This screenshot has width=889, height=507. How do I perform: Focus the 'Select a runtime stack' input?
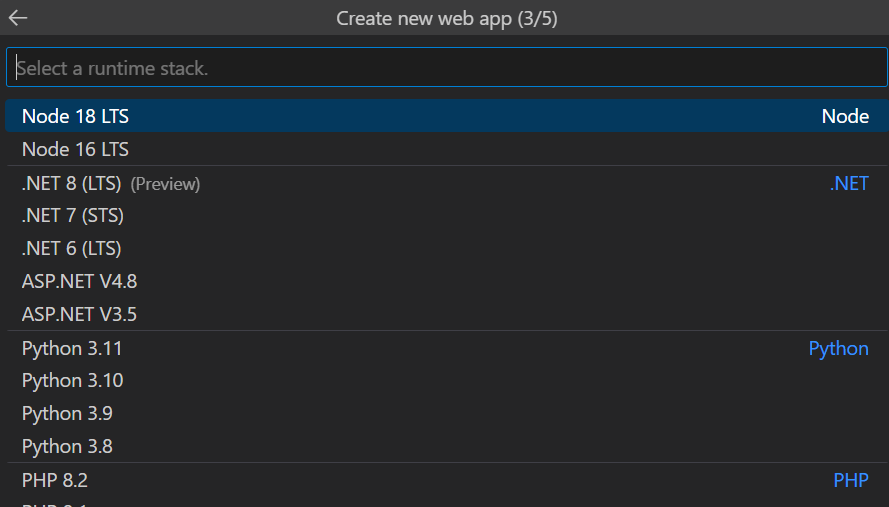coord(444,68)
